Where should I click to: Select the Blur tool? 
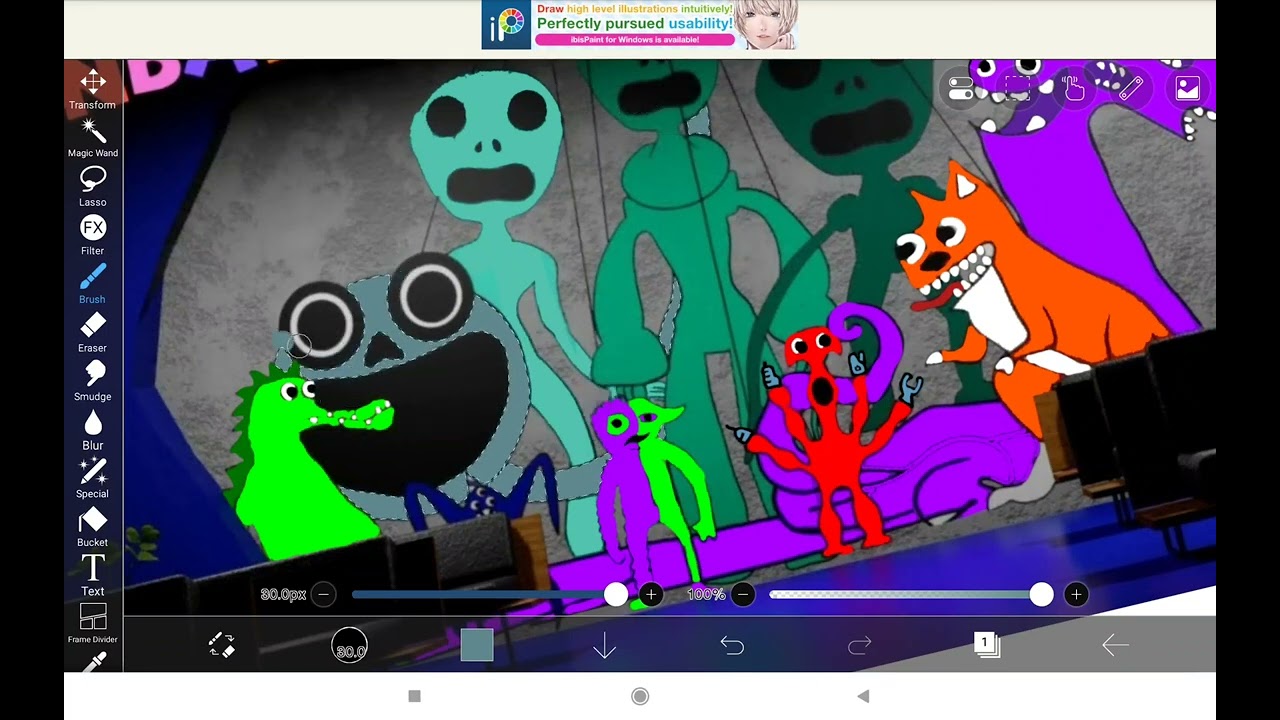point(92,430)
